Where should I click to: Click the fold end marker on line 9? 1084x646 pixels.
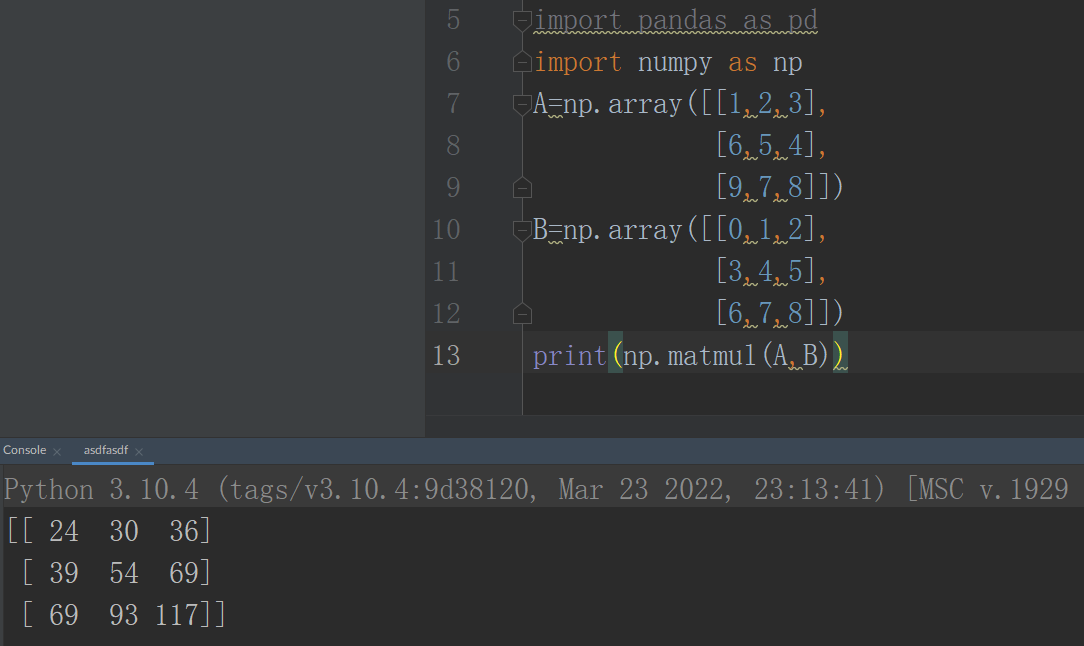point(521,187)
